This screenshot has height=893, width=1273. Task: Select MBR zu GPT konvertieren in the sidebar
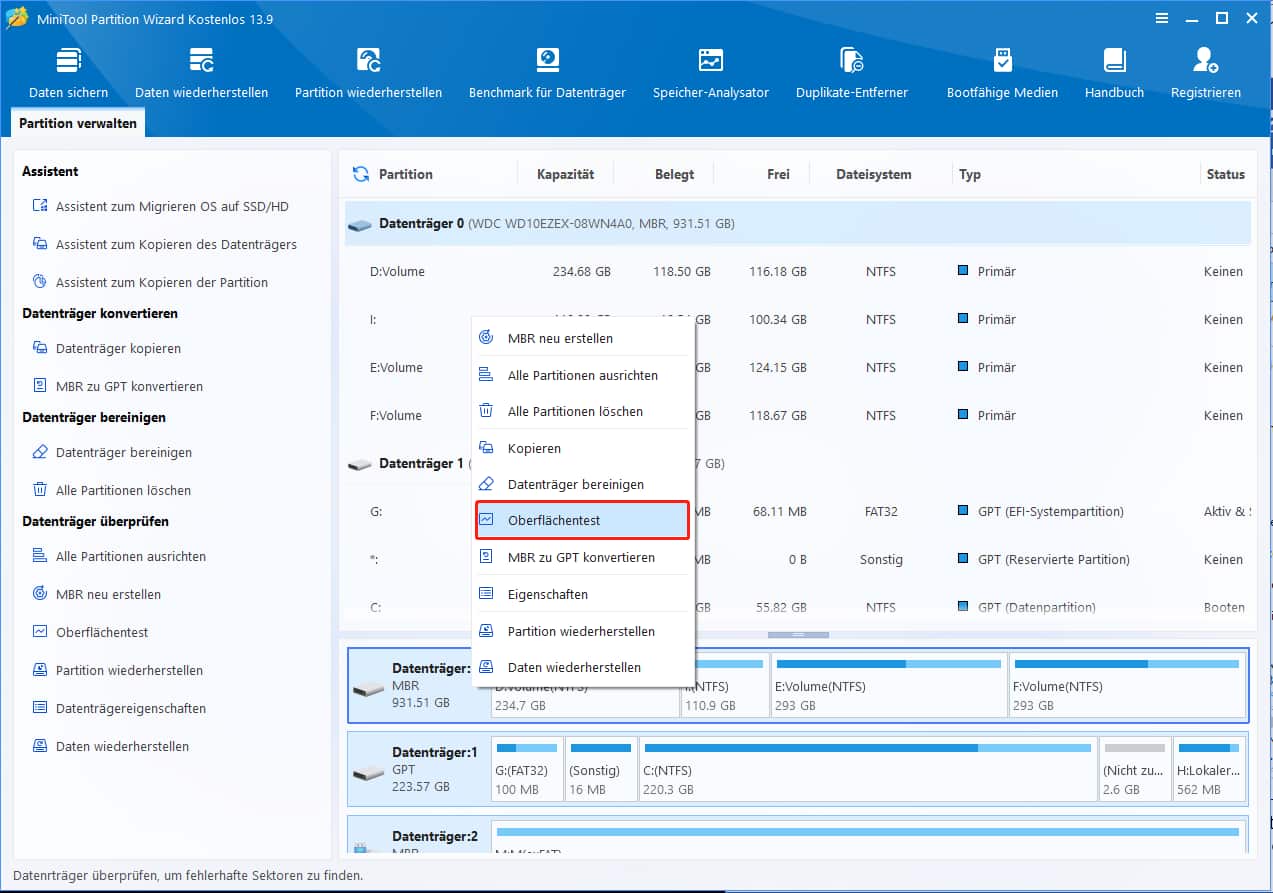118,386
